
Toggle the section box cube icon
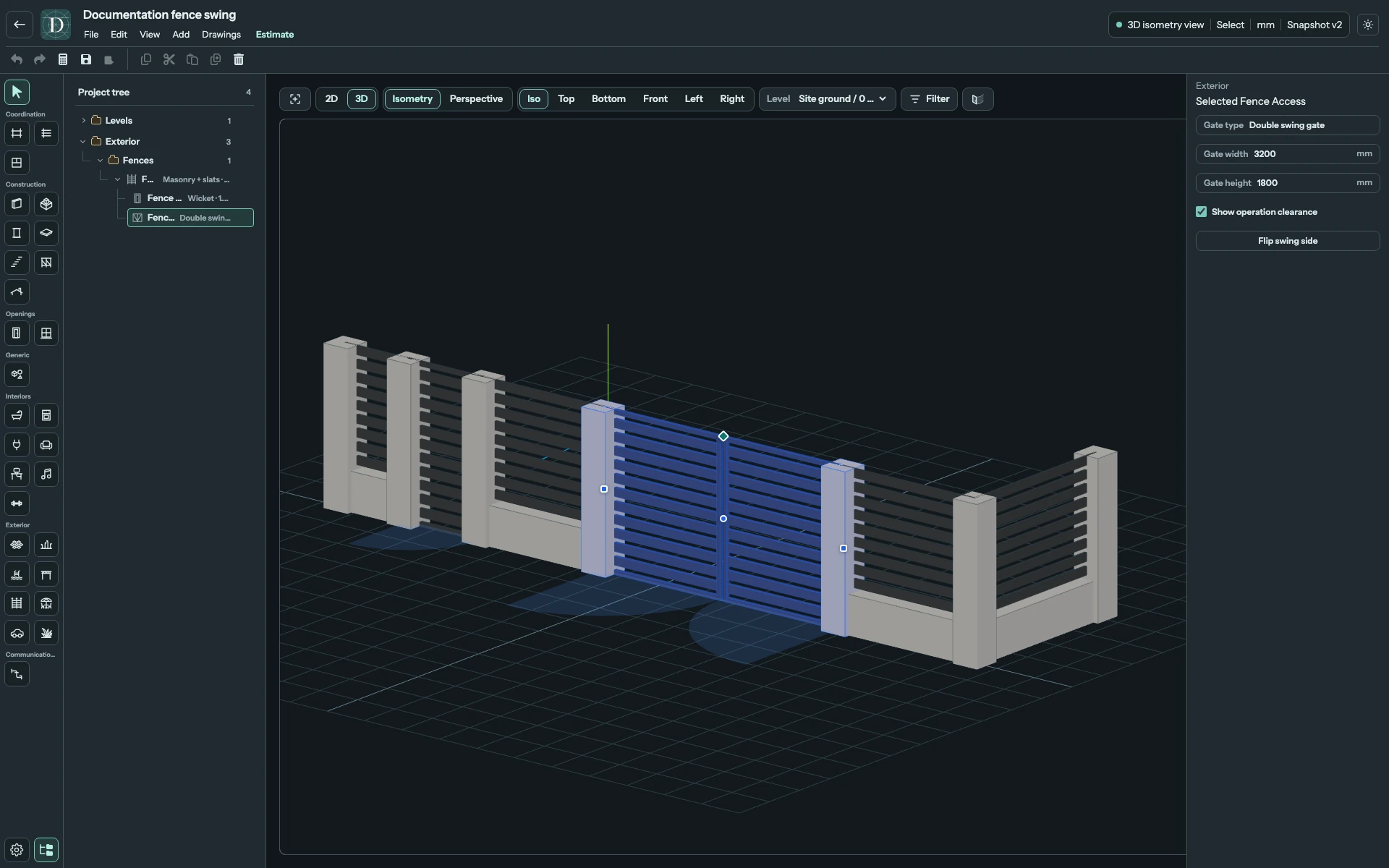[978, 99]
